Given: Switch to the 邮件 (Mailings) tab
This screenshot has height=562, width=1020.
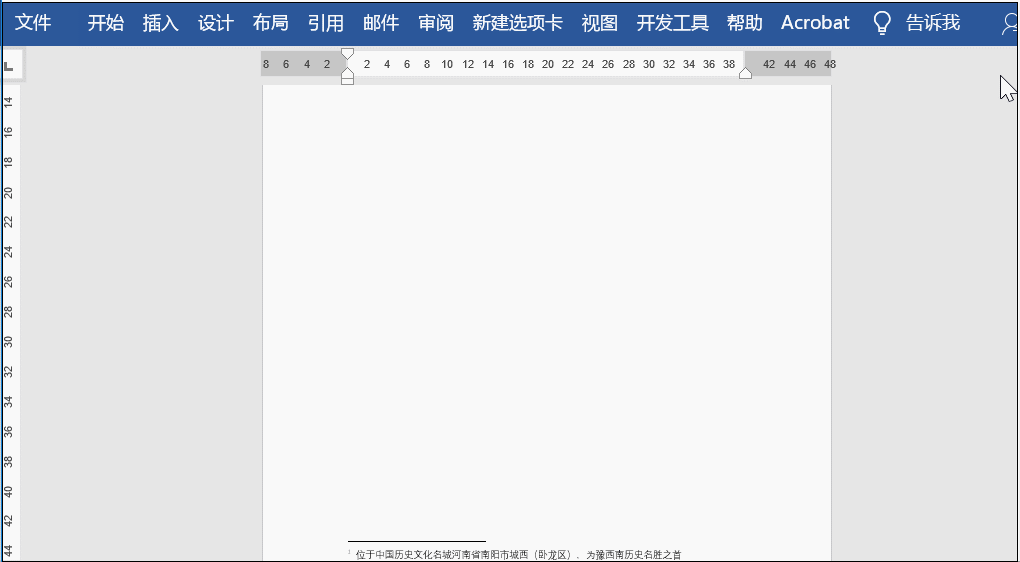Looking at the screenshot, I should pos(380,23).
